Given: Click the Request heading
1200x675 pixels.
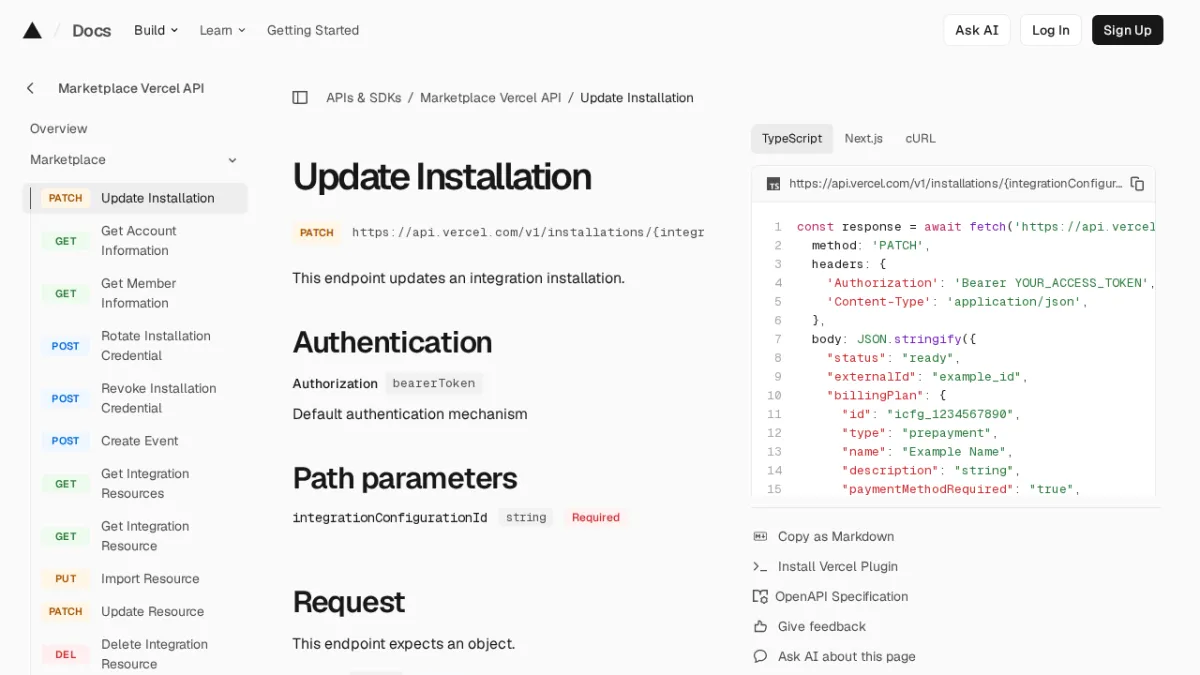Looking at the screenshot, I should click(x=349, y=602).
